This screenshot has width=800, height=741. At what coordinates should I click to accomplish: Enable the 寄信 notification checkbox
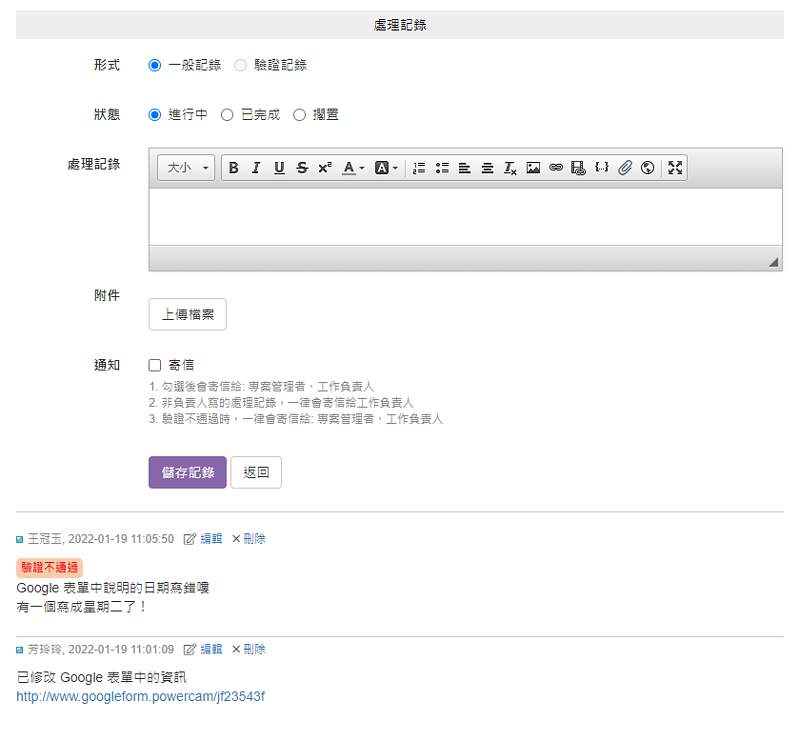155,365
